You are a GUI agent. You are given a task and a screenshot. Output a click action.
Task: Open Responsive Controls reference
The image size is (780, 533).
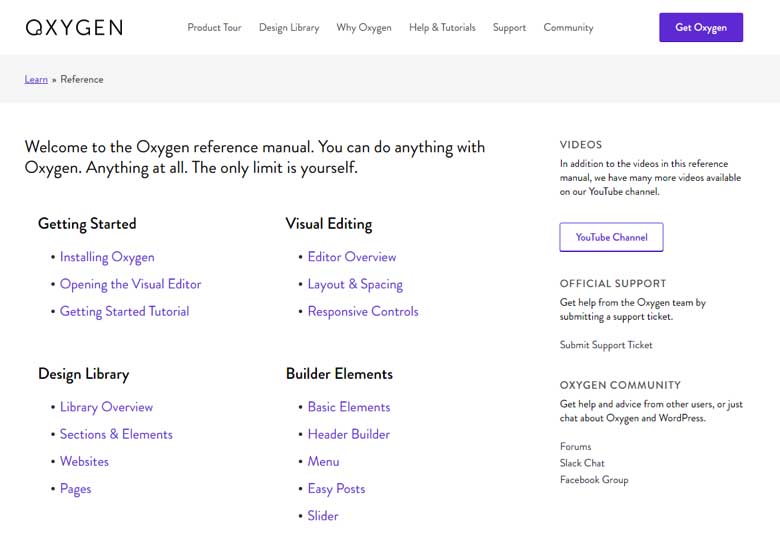point(363,312)
